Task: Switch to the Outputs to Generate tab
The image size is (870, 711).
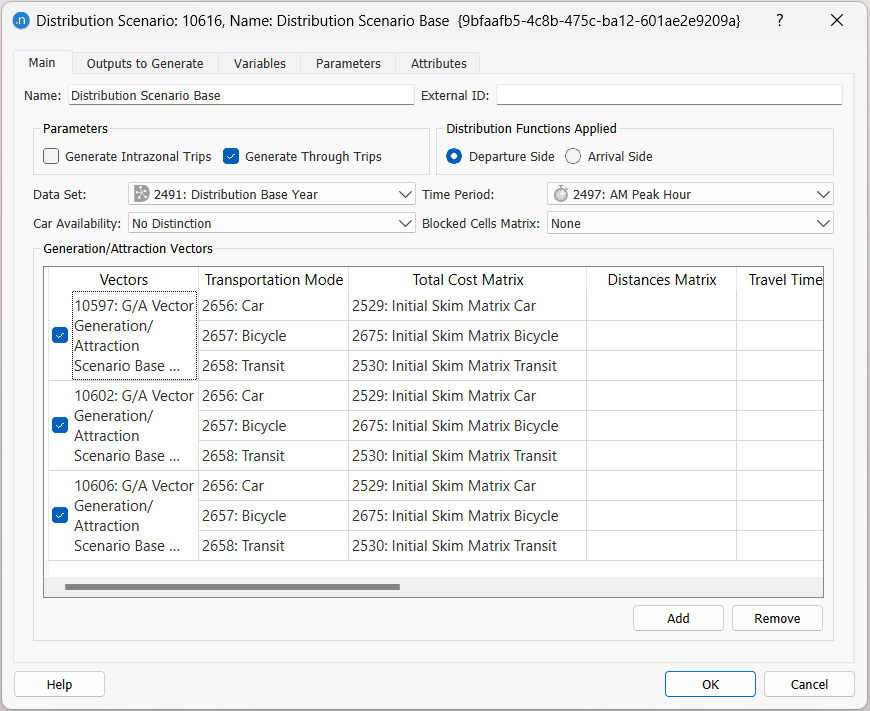Action: point(144,62)
